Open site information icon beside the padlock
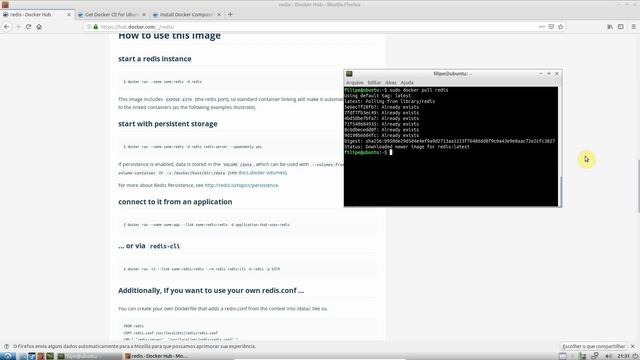The width and height of the screenshot is (640, 360). [x=89, y=27]
